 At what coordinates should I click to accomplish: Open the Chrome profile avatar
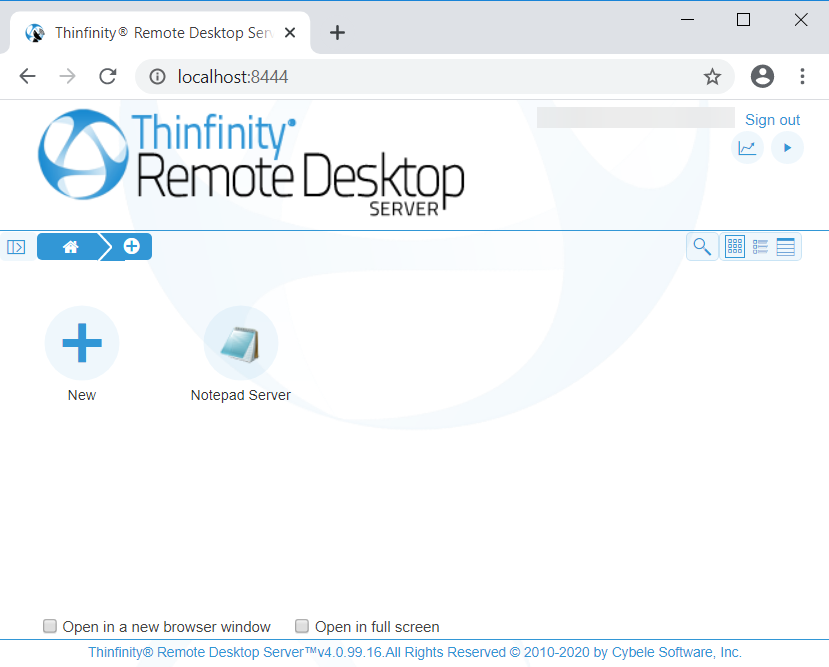point(762,77)
